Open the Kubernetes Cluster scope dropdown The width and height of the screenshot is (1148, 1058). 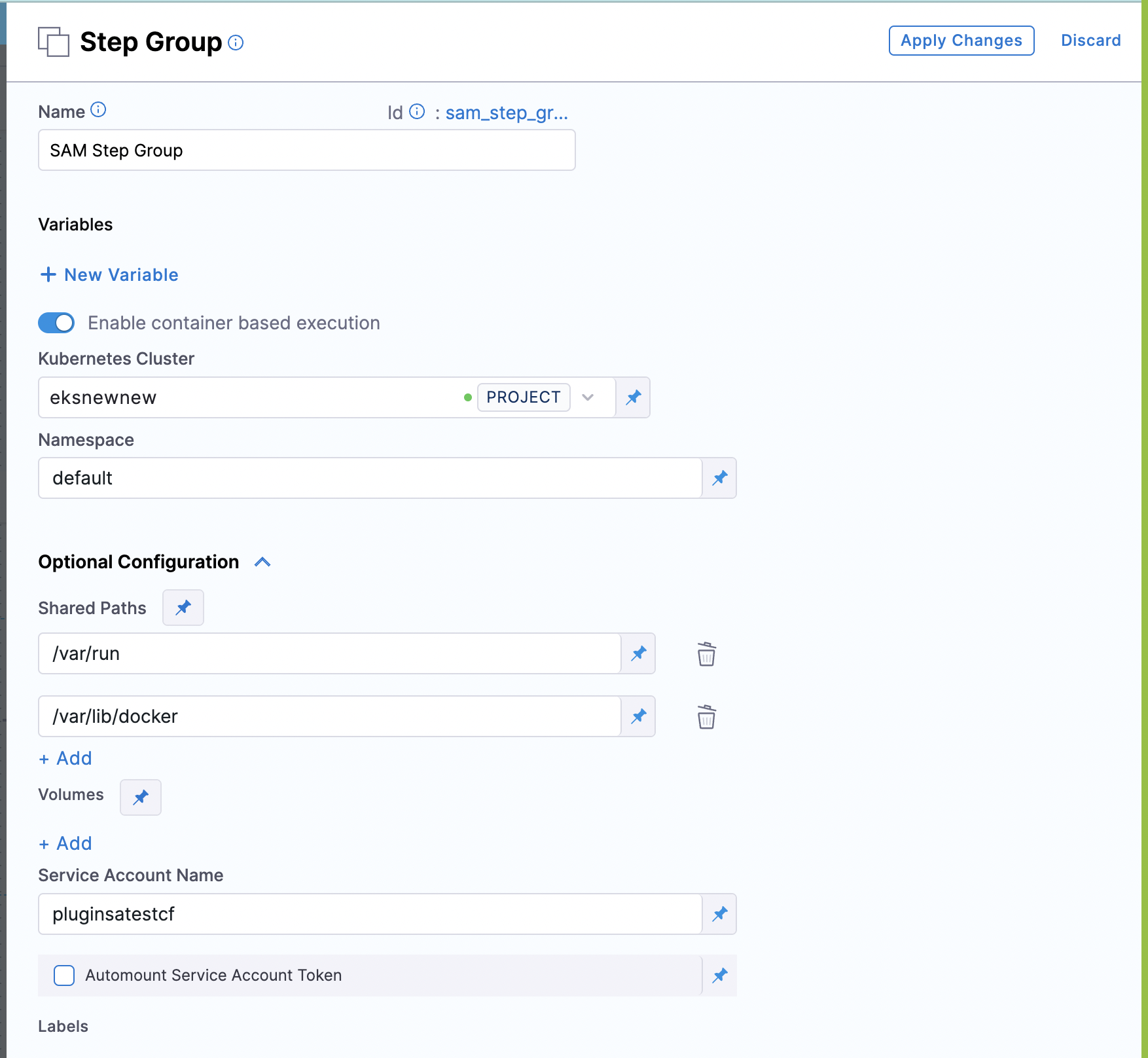click(x=588, y=397)
